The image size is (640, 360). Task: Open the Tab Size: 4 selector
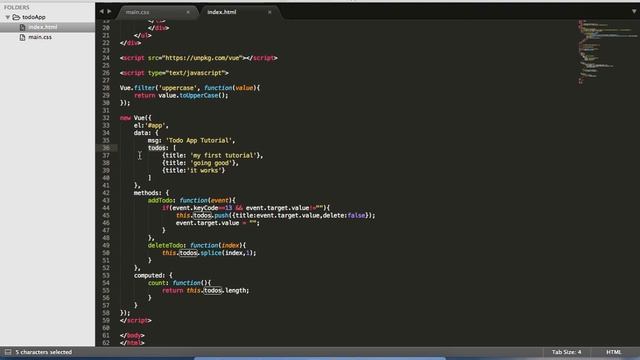(567, 352)
